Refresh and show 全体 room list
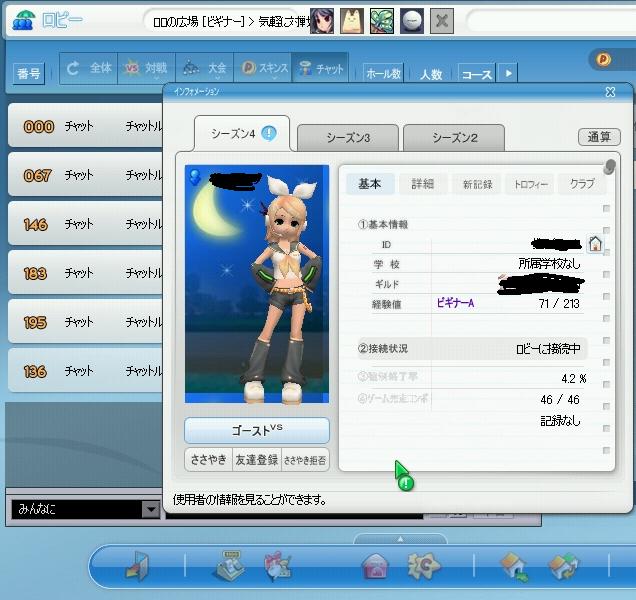636x600 pixels. coord(89,68)
